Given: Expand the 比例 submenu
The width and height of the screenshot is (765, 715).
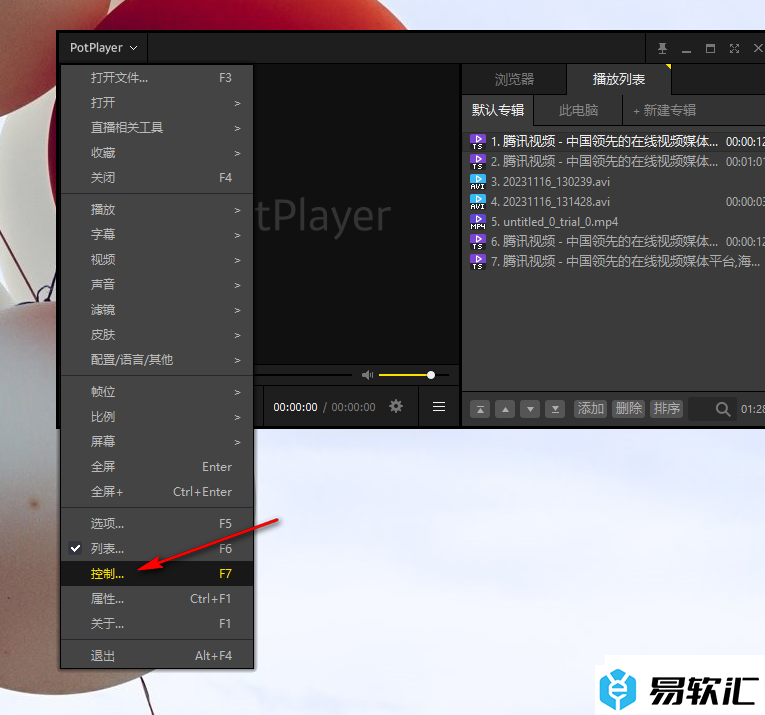Looking at the screenshot, I should pyautogui.click(x=157, y=417).
